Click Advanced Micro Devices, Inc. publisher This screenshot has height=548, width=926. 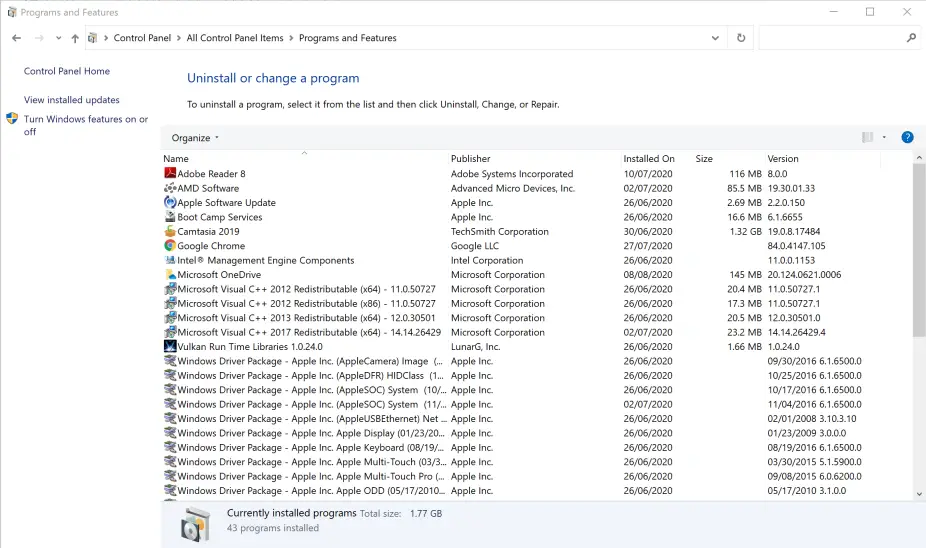coord(513,188)
